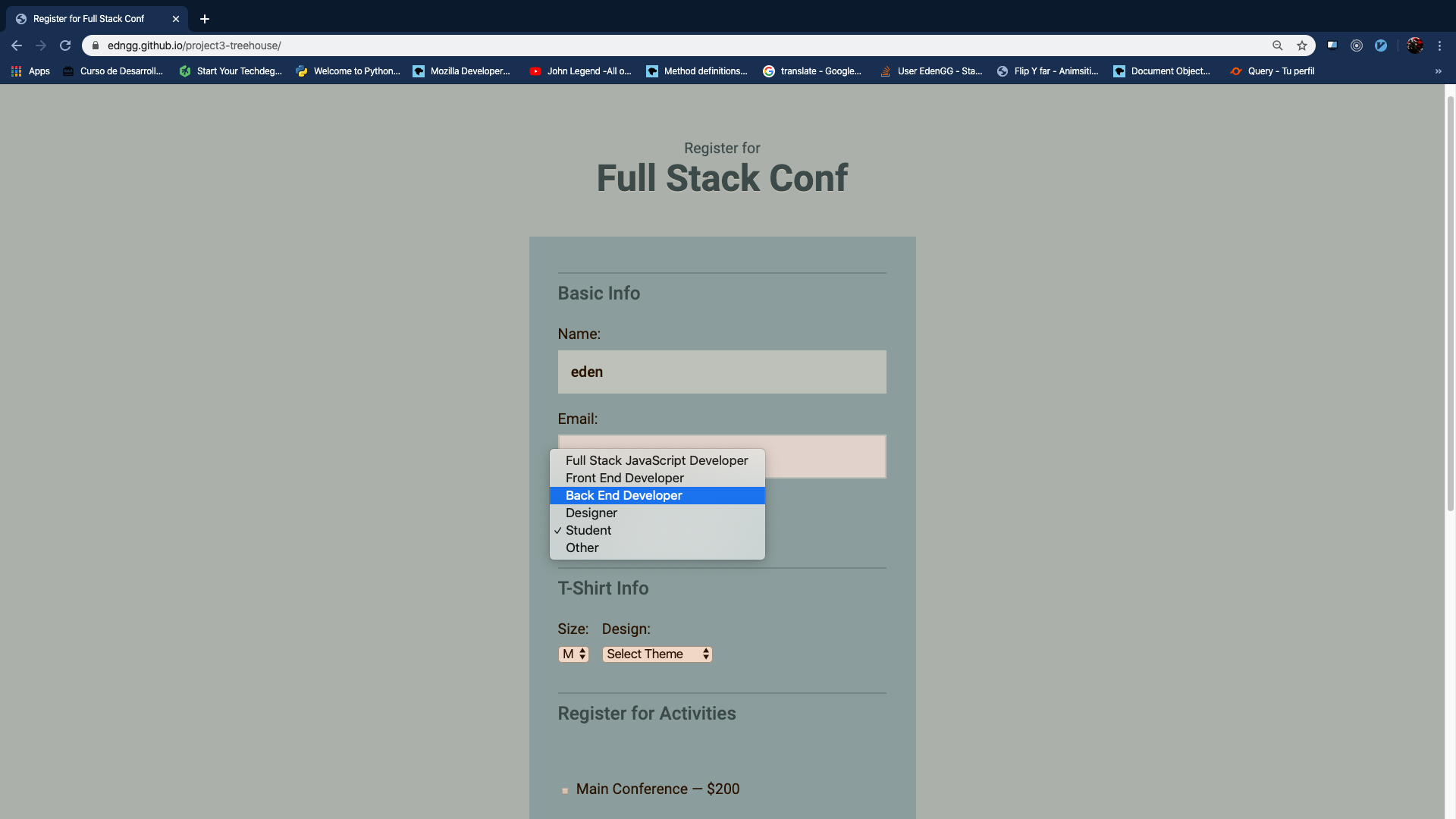The image size is (1456, 819).
Task: Bookmark this page with the star icon
Action: [1302, 45]
